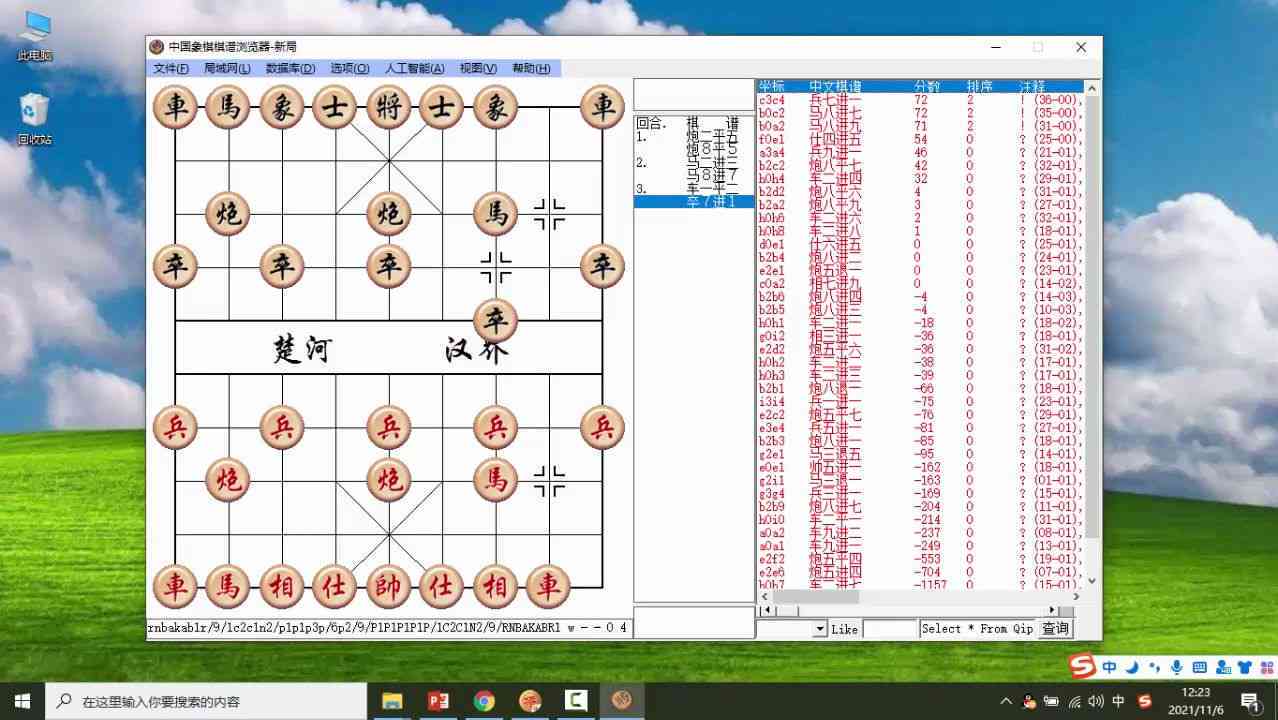Viewport: 1278px width, 720px height.
Task: Open the 文件(F) menu
Action: pos(171,69)
